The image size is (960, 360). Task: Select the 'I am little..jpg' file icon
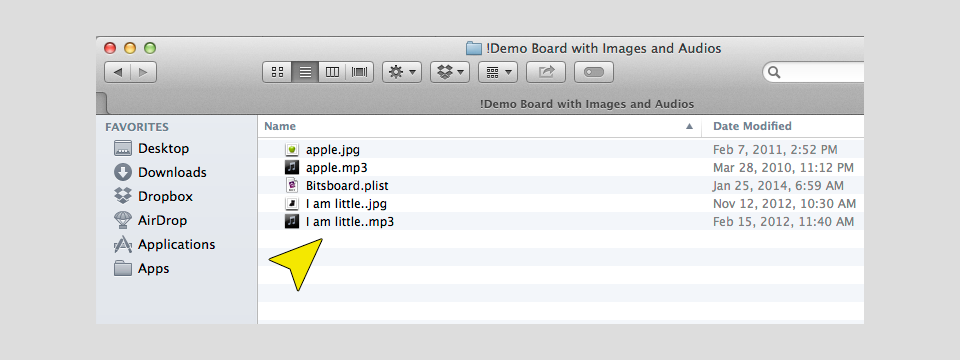[292, 203]
